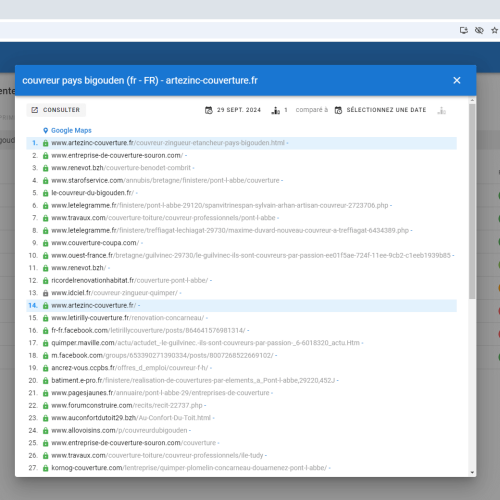Viewport: 500px width, 500px height.
Task: Click the greyed podium icon at far right
Action: [x=442, y=110]
